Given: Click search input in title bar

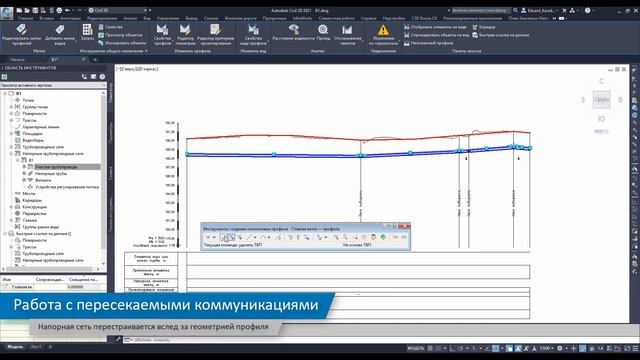Looking at the screenshot, I should coord(480,10).
